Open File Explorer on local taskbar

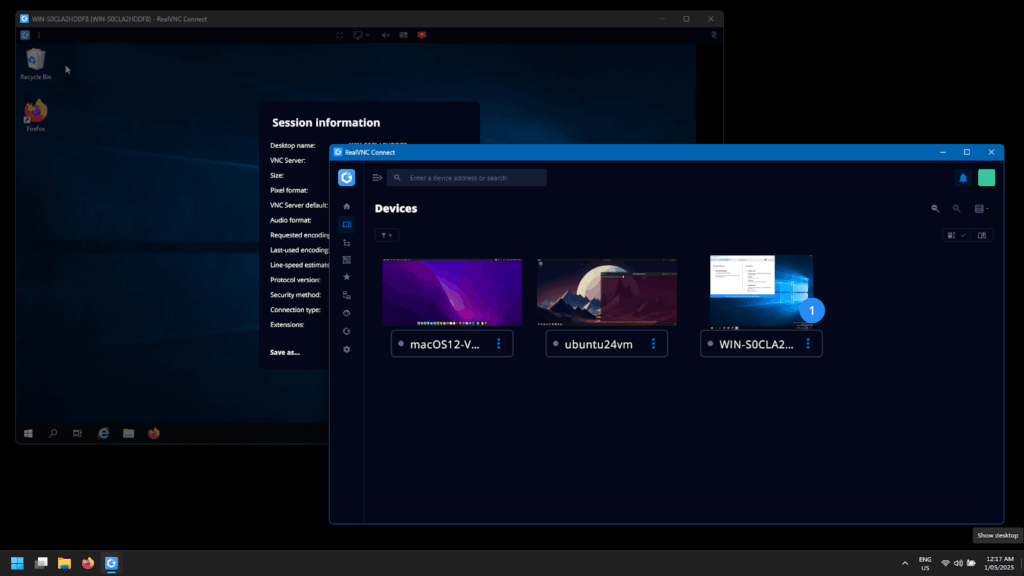tap(64, 563)
